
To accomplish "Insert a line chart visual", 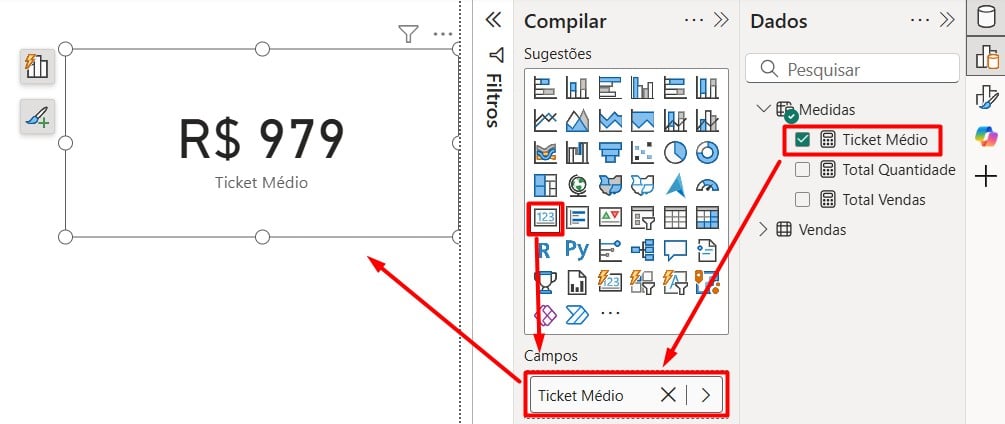I will click(545, 120).
